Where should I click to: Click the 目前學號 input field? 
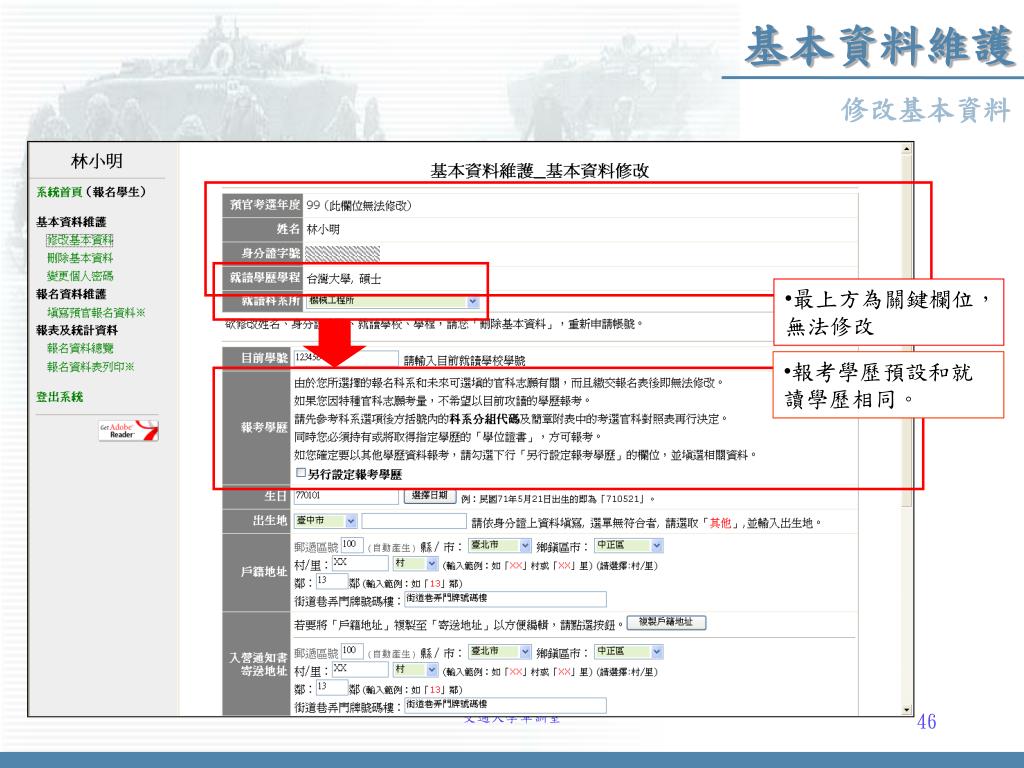(x=345, y=358)
